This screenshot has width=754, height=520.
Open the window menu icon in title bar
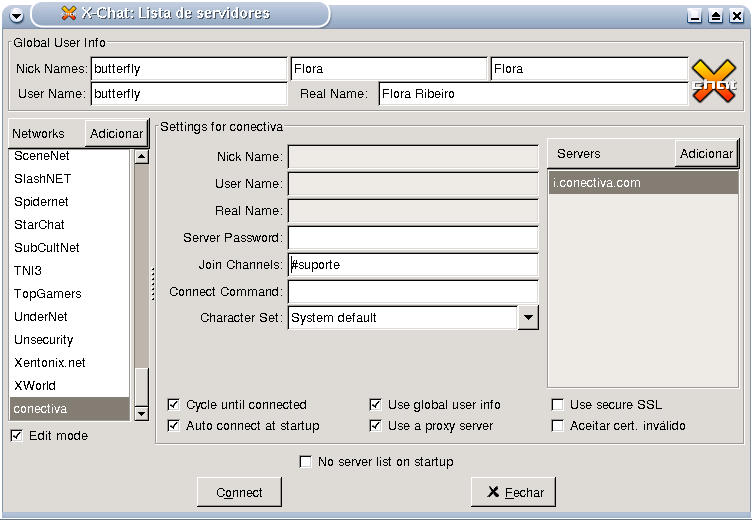[16, 15]
